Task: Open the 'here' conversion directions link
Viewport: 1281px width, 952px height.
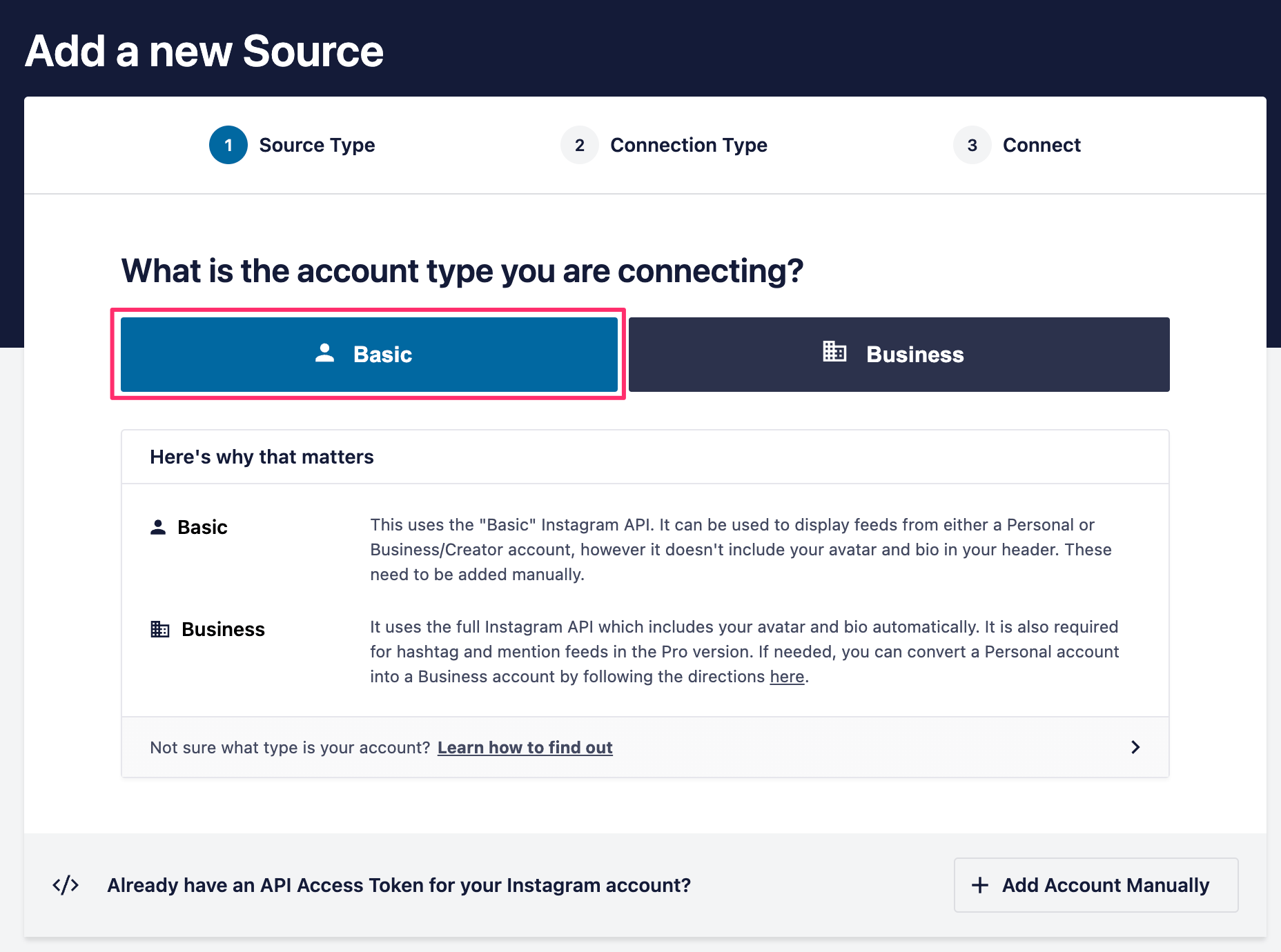Action: click(x=787, y=677)
